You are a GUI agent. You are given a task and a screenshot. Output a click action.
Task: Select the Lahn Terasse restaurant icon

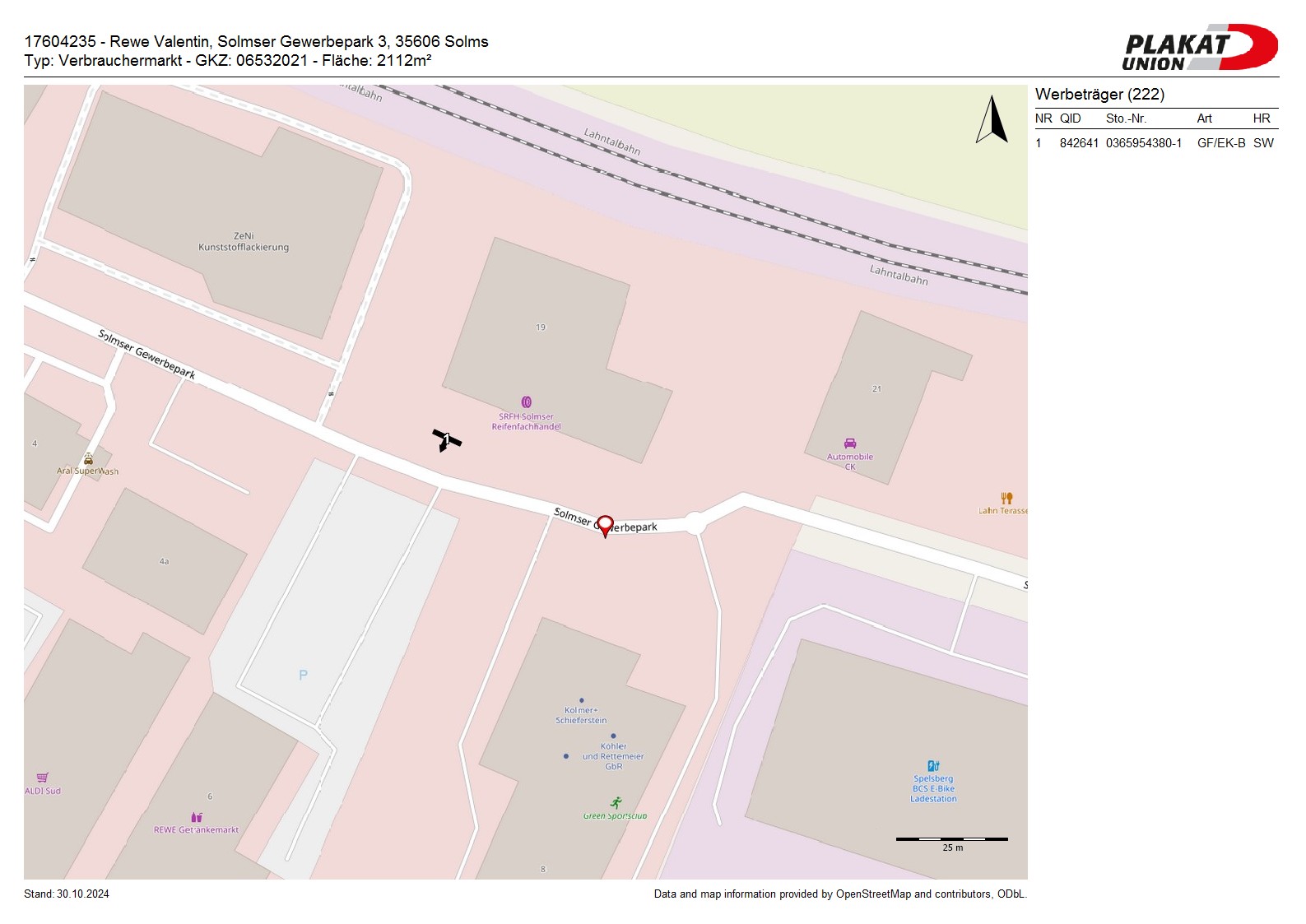tap(1006, 498)
